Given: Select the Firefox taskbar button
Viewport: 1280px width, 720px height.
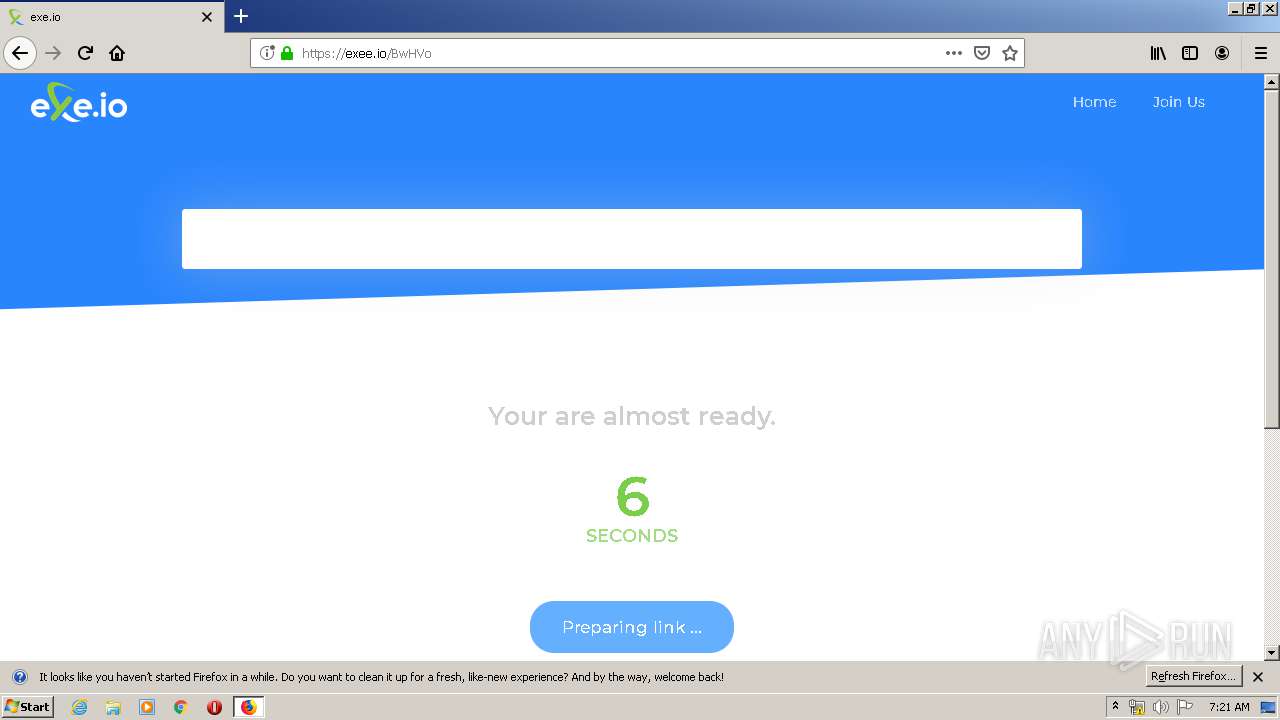Looking at the screenshot, I should (x=248, y=707).
